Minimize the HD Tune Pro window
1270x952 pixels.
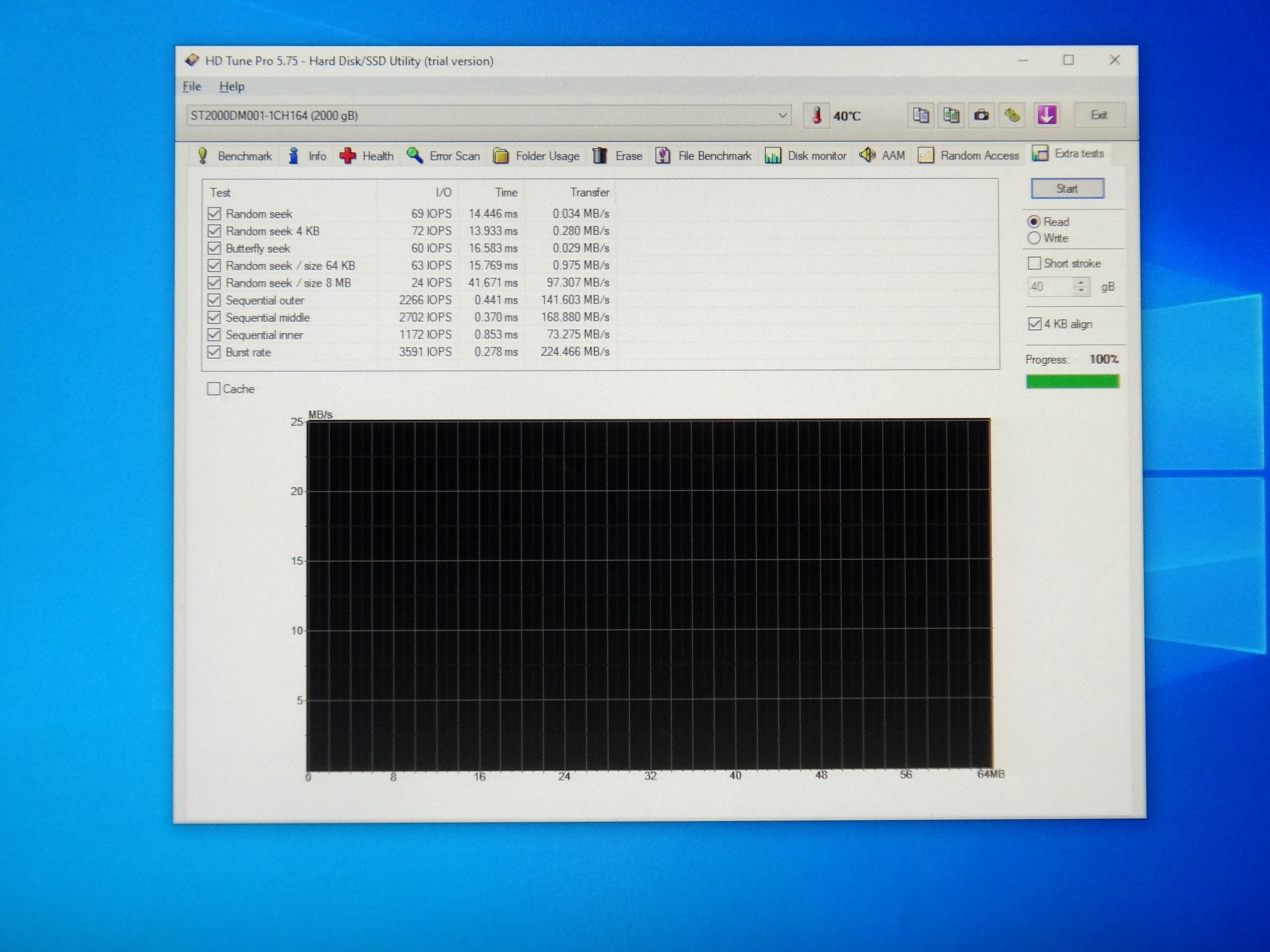(1023, 60)
